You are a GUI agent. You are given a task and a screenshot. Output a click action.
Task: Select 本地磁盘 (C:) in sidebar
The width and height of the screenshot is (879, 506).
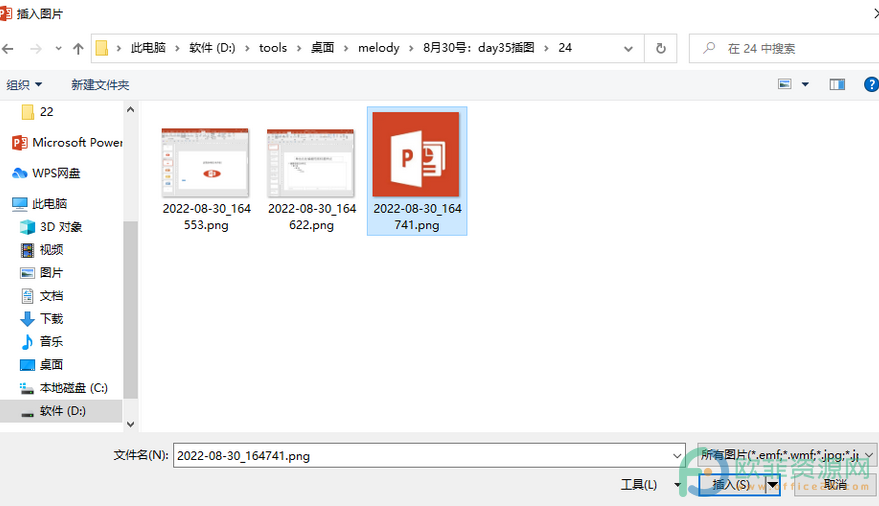click(63, 388)
